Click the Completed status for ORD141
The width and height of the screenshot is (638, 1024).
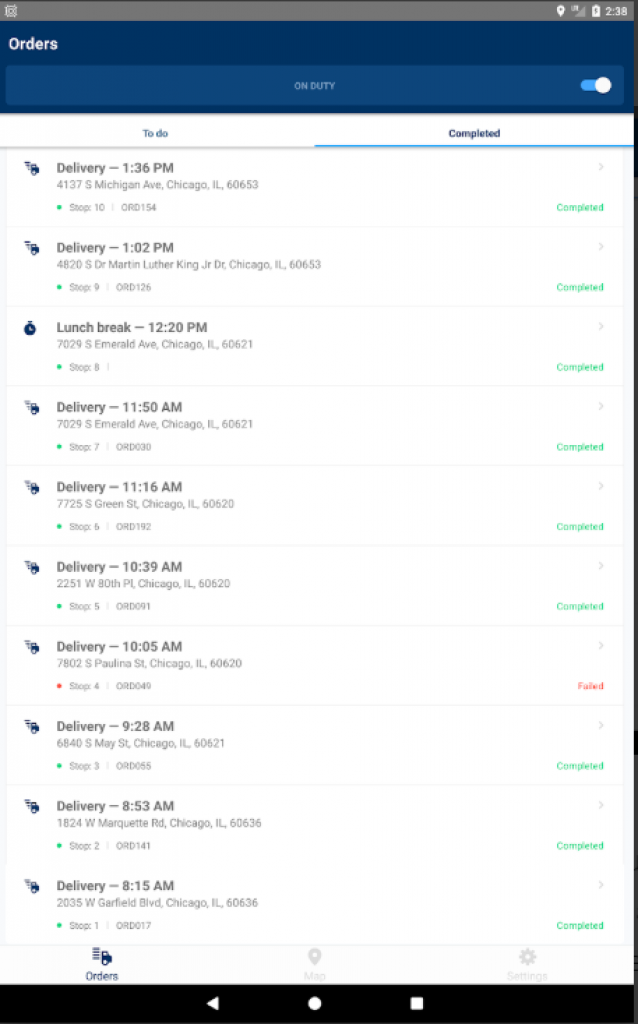click(580, 846)
